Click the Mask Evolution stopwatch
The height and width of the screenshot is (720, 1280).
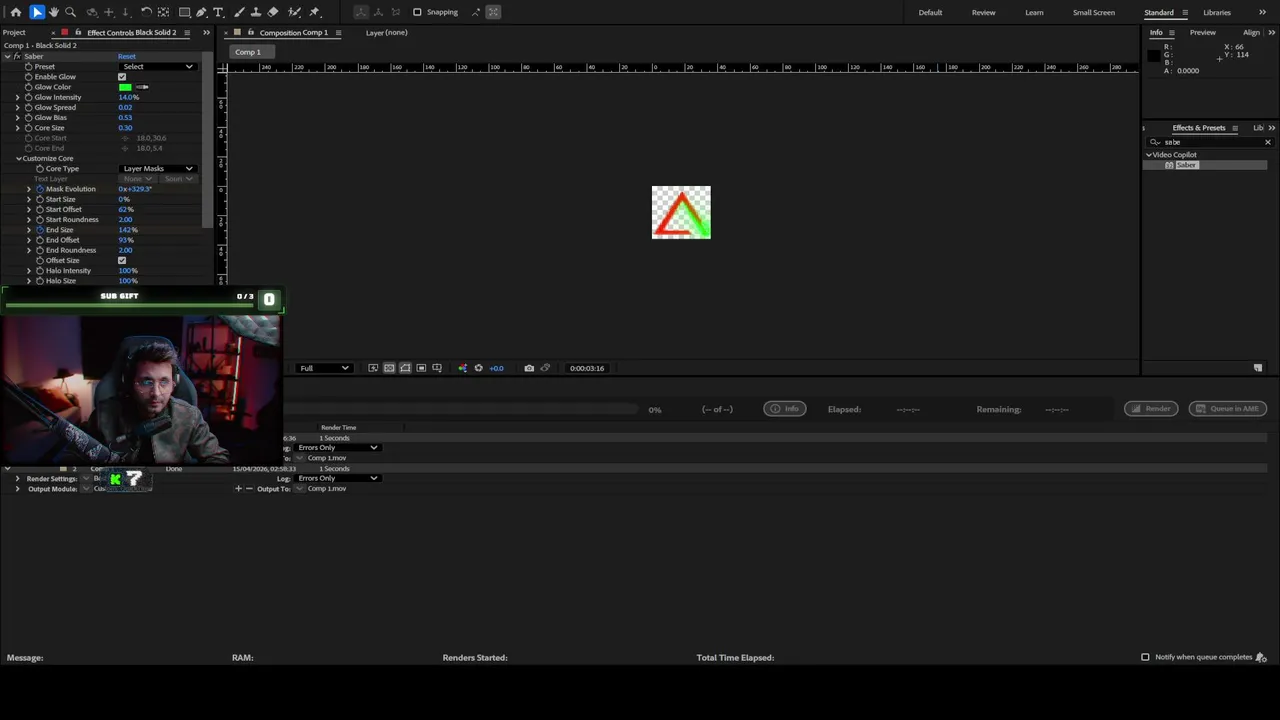(x=40, y=189)
